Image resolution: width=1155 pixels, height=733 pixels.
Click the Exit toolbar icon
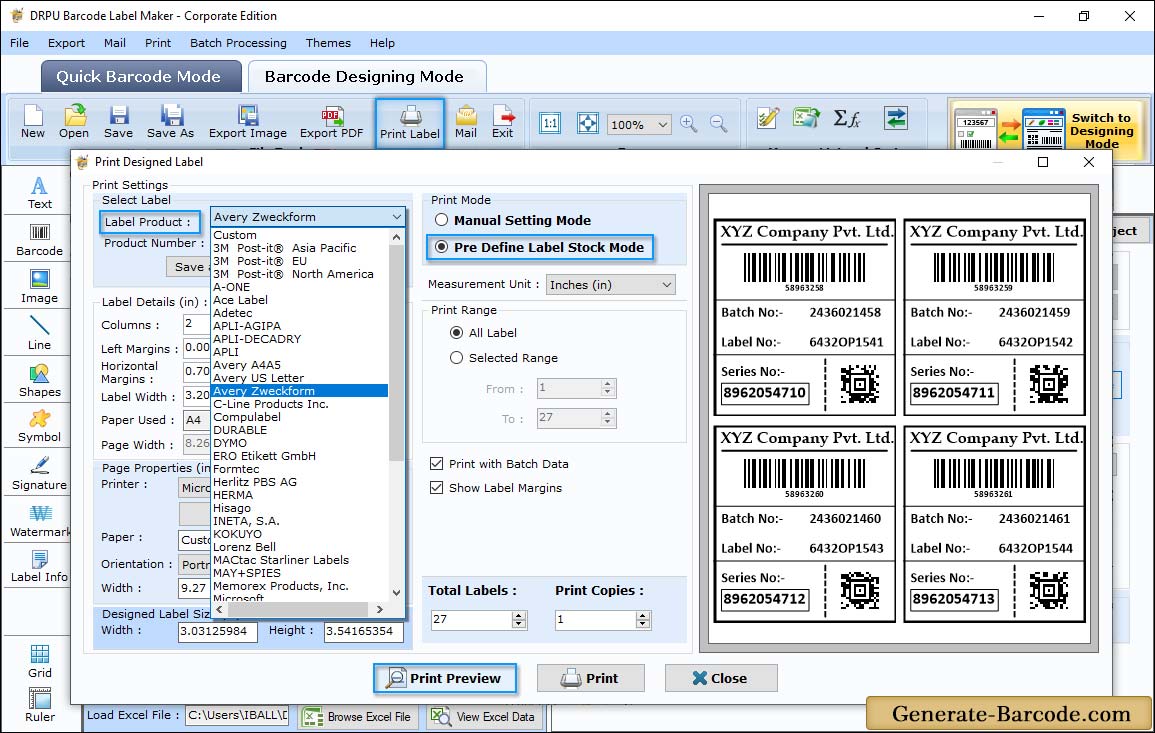pyautogui.click(x=503, y=122)
